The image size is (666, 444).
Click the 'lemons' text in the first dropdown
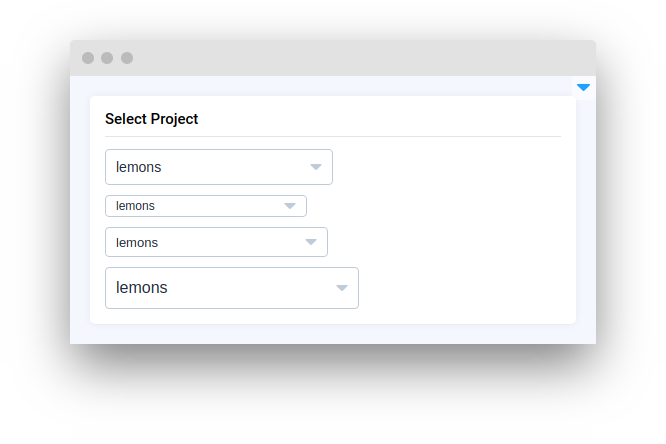click(x=138, y=167)
